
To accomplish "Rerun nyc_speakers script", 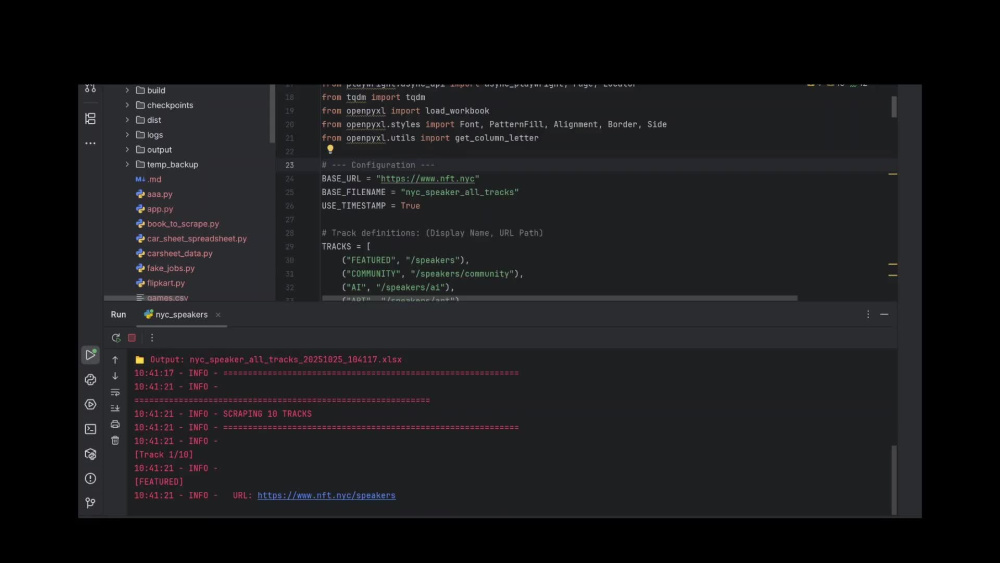I will (x=115, y=338).
